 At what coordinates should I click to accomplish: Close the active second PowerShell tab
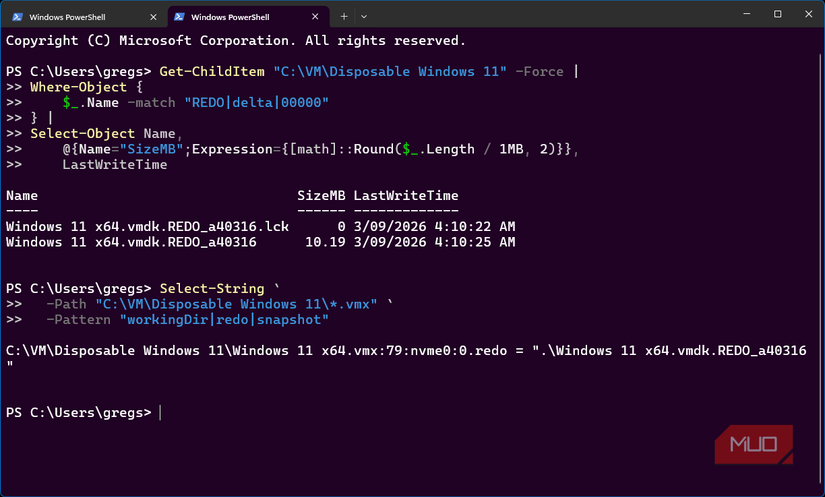pos(315,17)
